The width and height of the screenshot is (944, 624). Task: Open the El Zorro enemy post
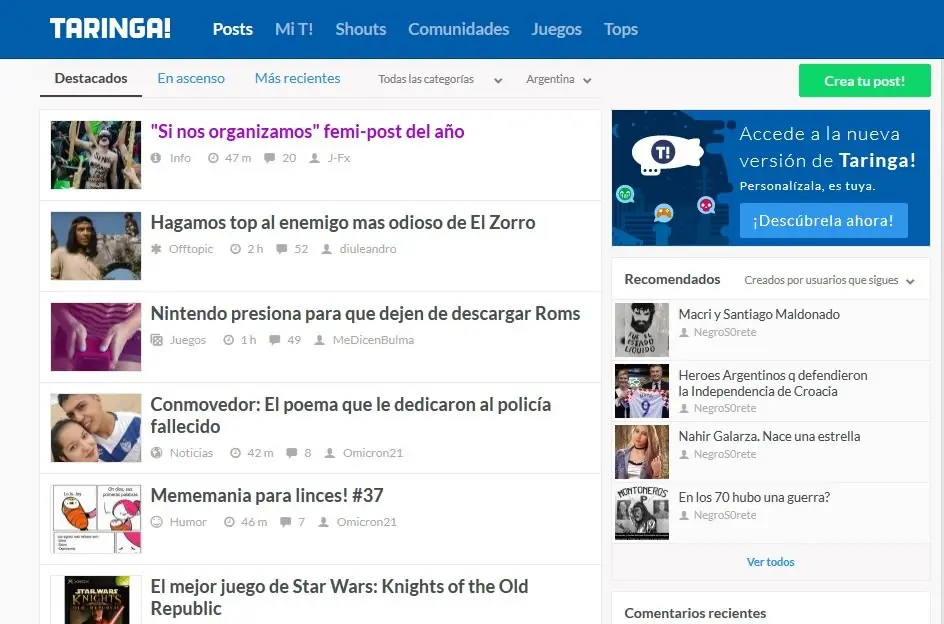(343, 222)
